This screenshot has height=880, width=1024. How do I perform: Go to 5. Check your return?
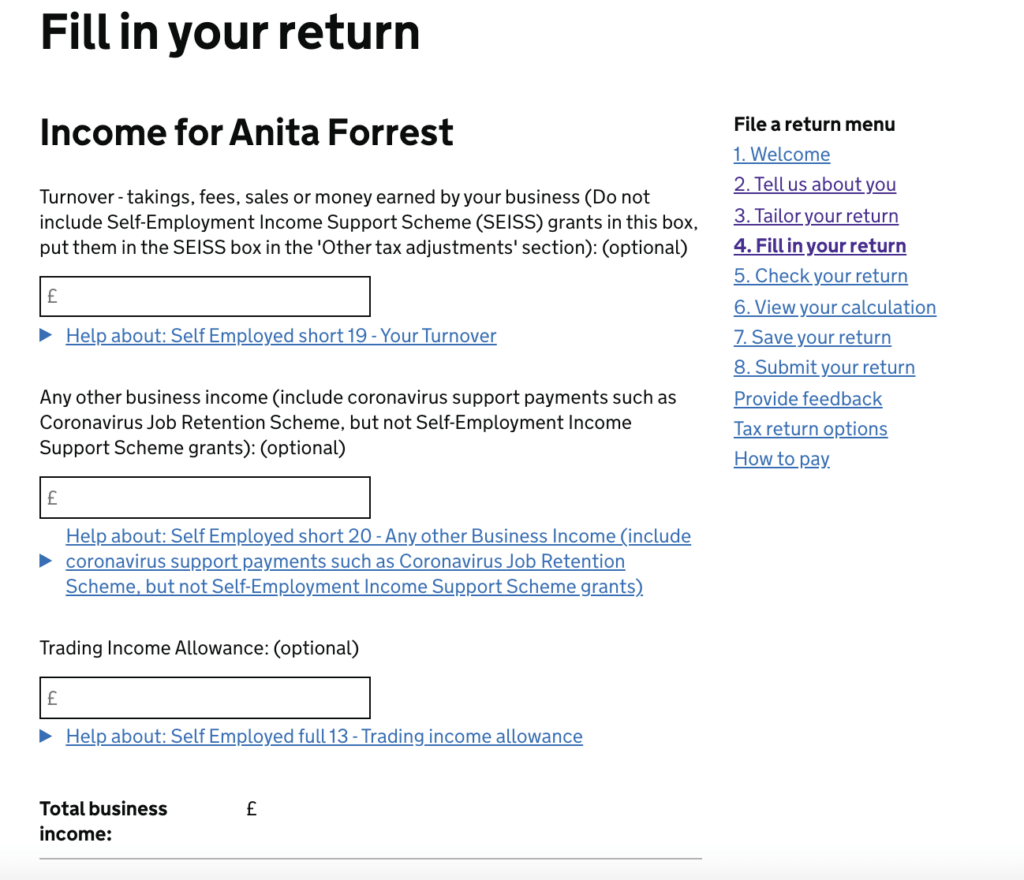(x=820, y=275)
